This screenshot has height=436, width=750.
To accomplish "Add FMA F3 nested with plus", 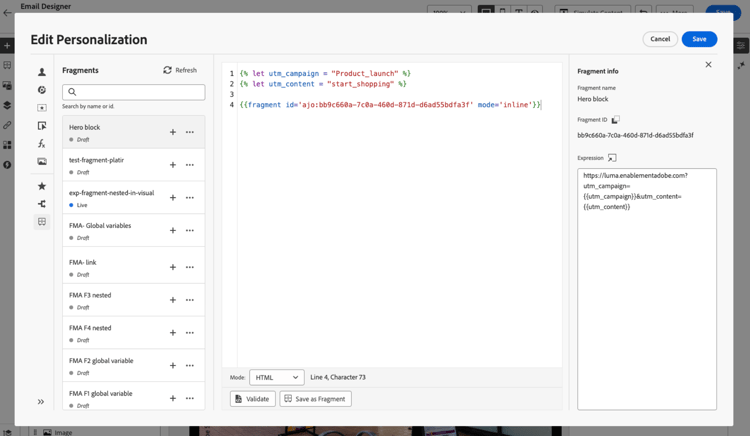I will coord(173,300).
